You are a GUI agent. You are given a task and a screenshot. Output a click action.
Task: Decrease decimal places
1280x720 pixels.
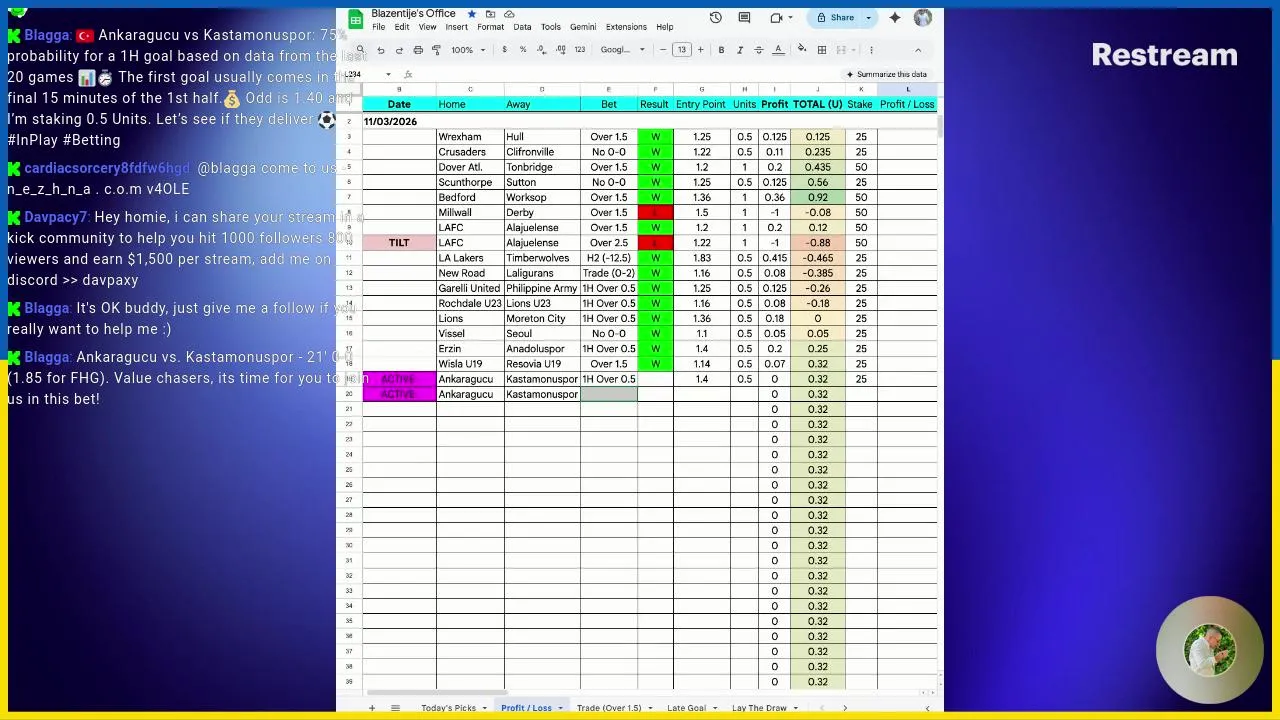coord(541,49)
